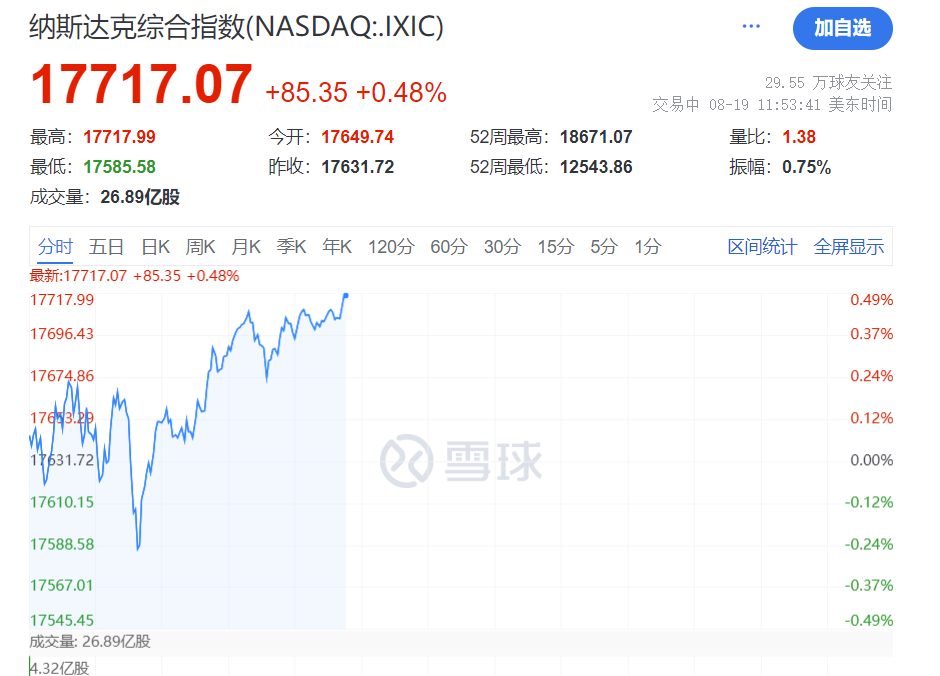Click the 52周最低 value 12543.86
The width and height of the screenshot is (940, 676).
[x=596, y=167]
